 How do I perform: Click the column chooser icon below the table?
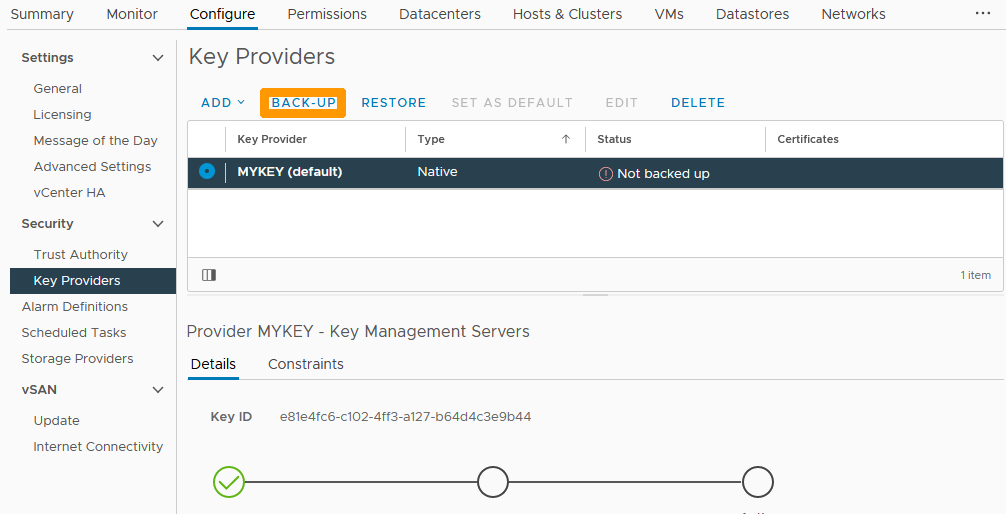(x=209, y=275)
